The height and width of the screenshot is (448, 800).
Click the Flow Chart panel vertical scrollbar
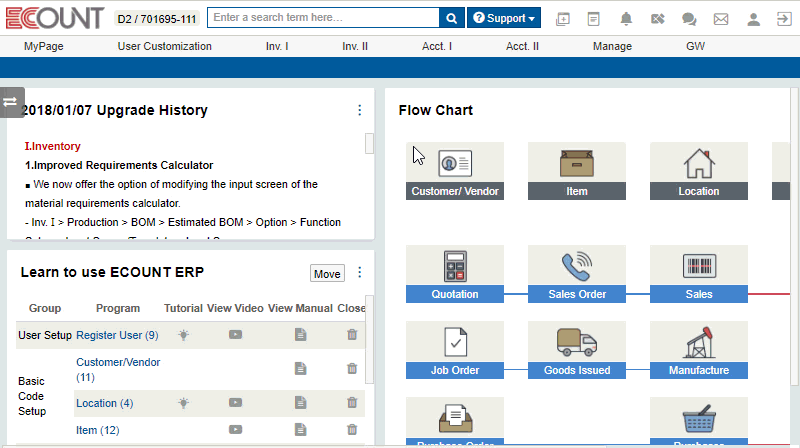795,236
